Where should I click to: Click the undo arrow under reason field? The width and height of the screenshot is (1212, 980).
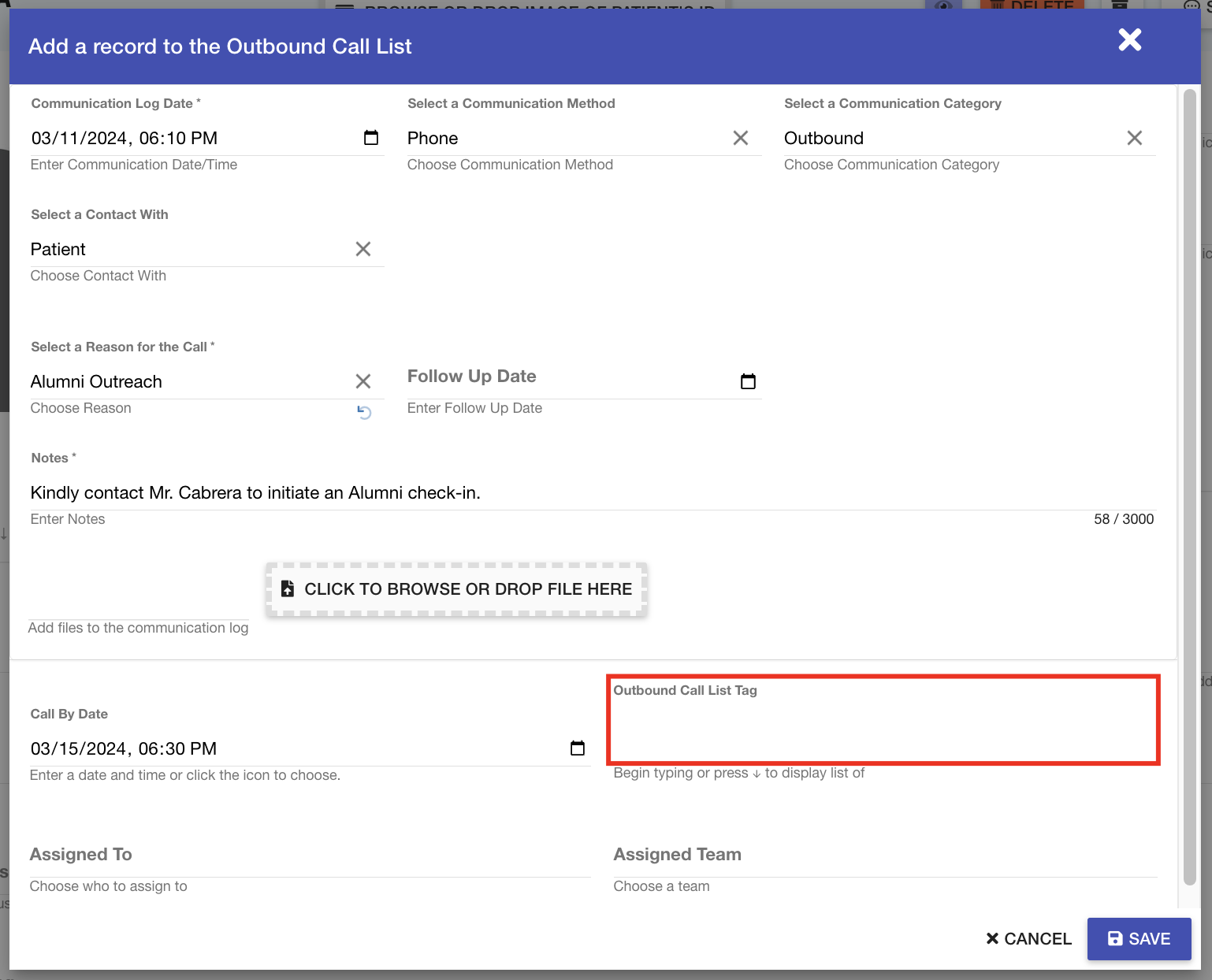pyautogui.click(x=364, y=412)
